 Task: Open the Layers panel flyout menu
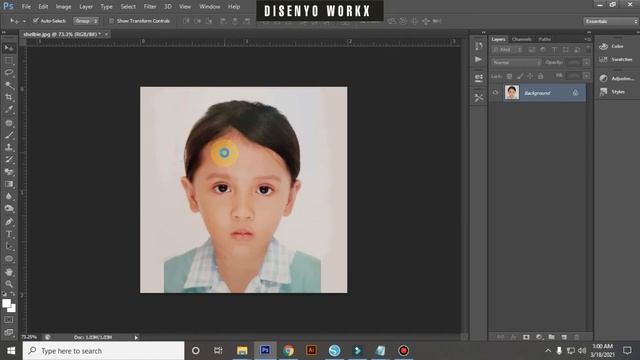pyautogui.click(x=587, y=39)
